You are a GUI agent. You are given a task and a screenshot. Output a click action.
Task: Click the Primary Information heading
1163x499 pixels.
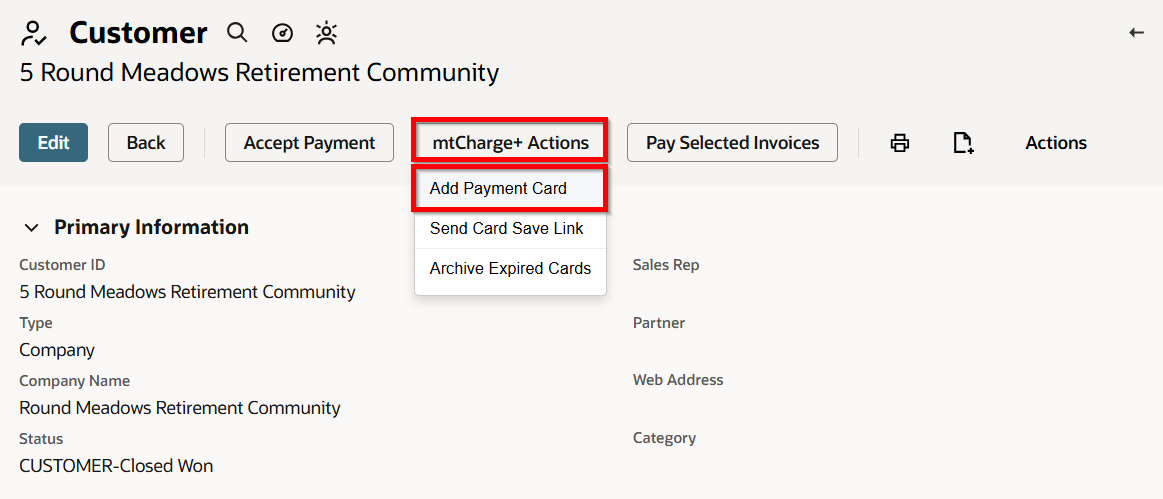coord(151,227)
